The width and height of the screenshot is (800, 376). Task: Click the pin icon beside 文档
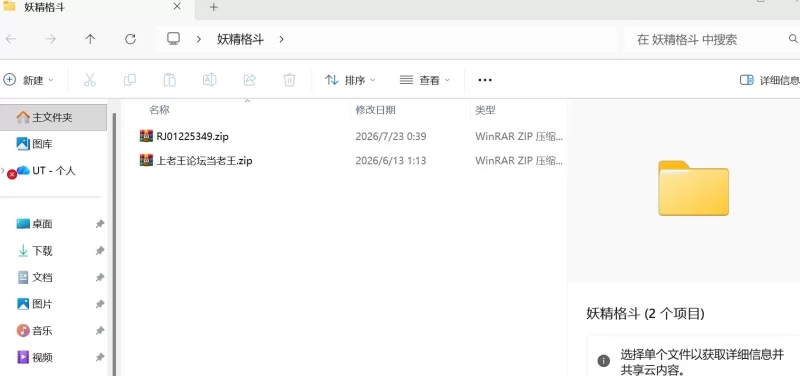click(100, 278)
